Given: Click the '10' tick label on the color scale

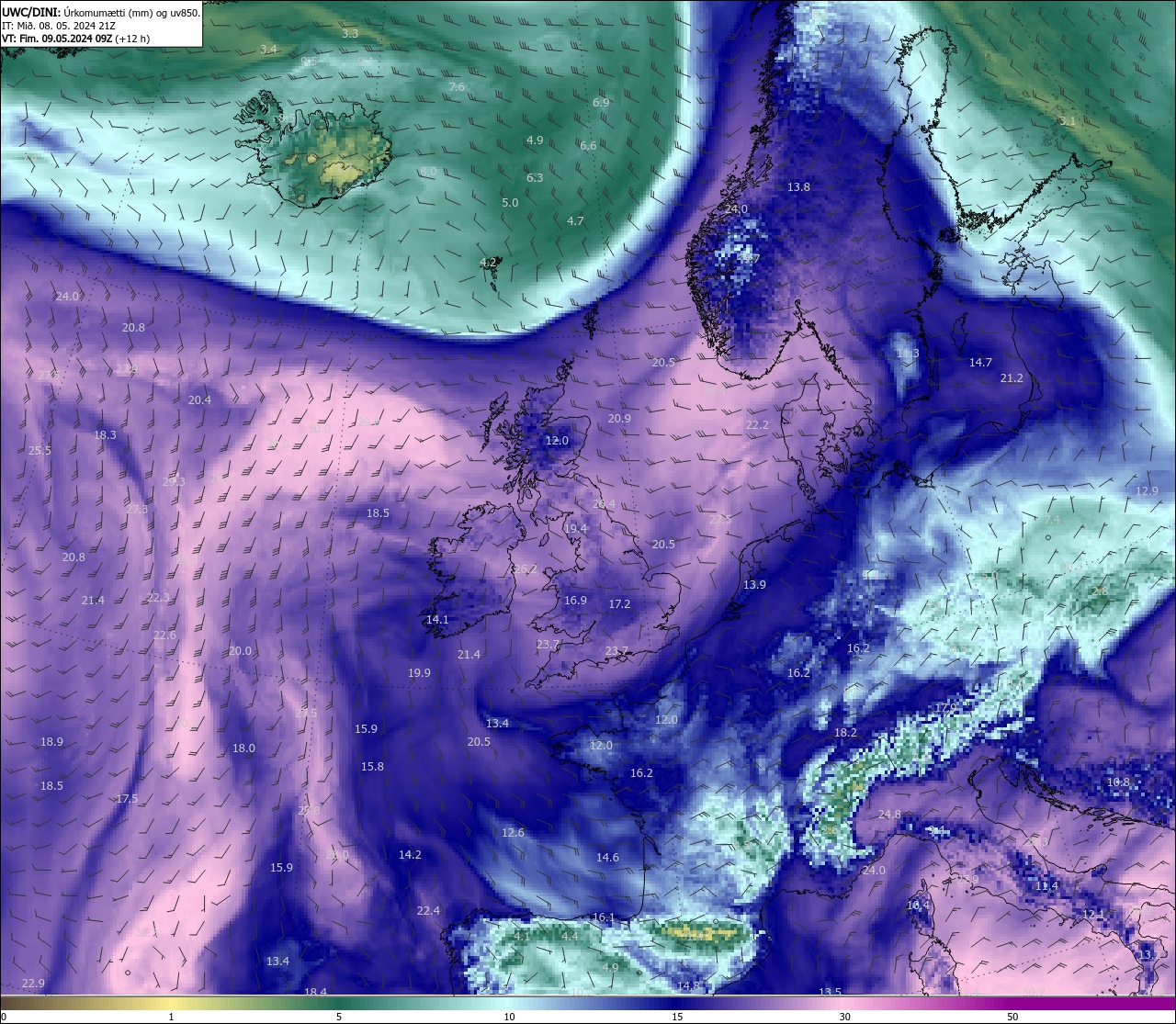Looking at the screenshot, I should pyautogui.click(x=509, y=1017).
